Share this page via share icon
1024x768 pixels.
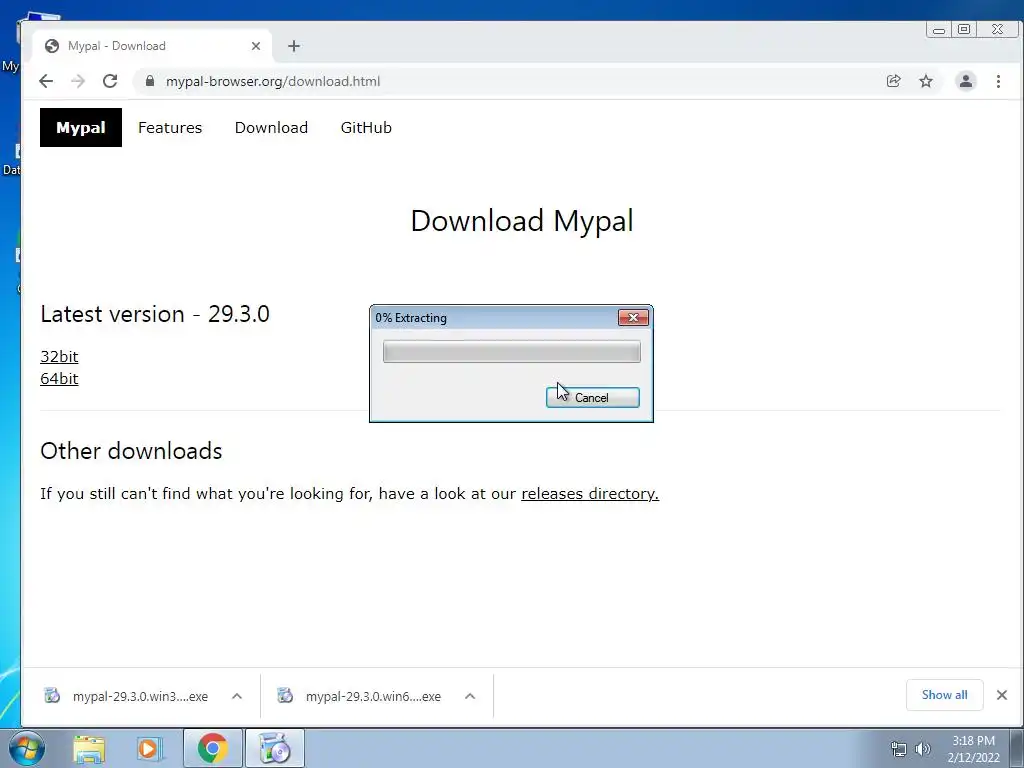[893, 81]
